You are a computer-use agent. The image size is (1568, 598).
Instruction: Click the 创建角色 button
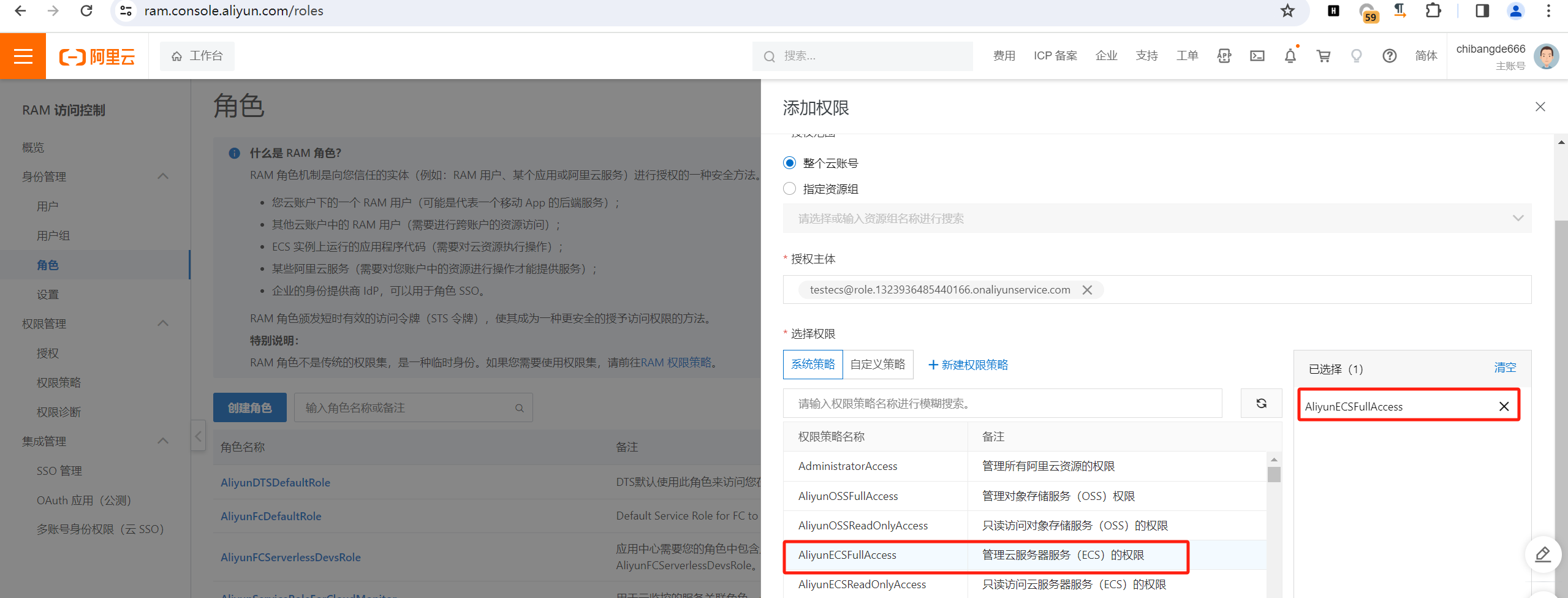click(249, 407)
